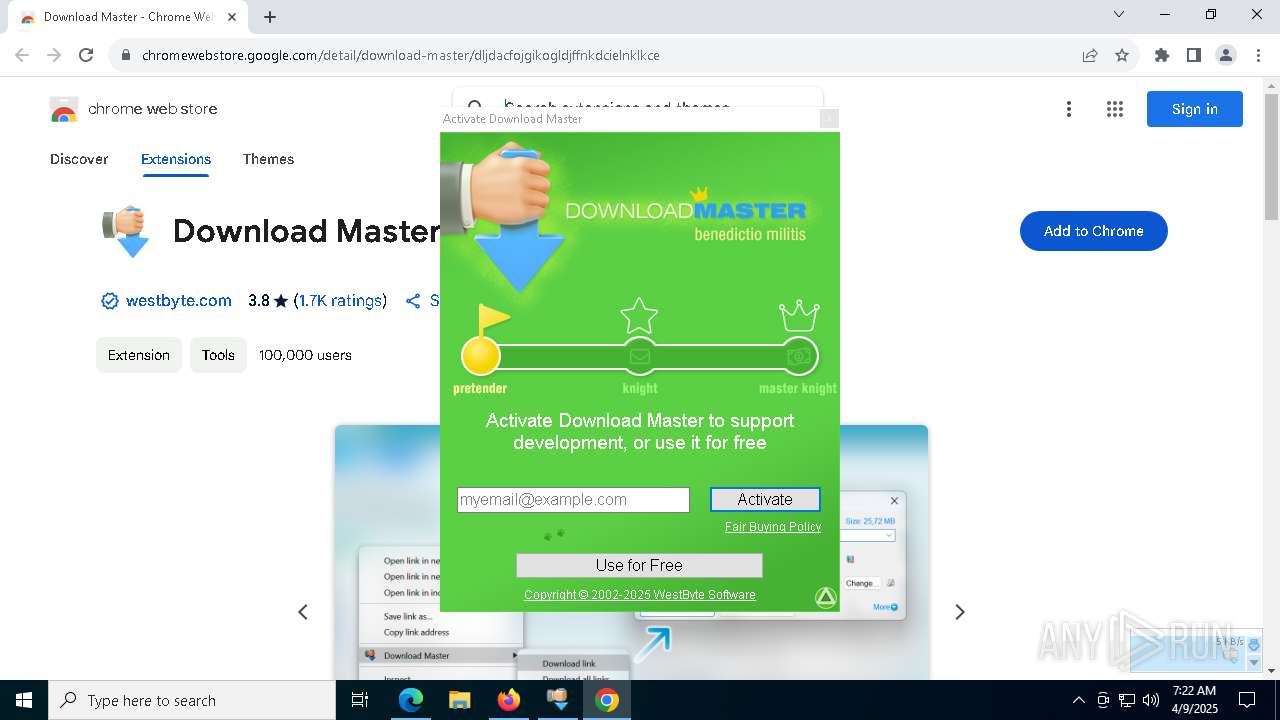Click the address bar URL
The height and width of the screenshot is (720, 1280).
click(x=401, y=55)
